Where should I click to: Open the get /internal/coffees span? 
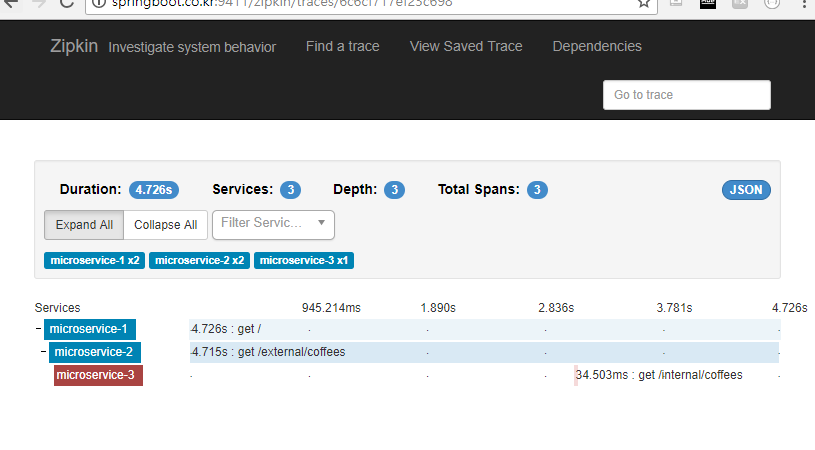659,375
